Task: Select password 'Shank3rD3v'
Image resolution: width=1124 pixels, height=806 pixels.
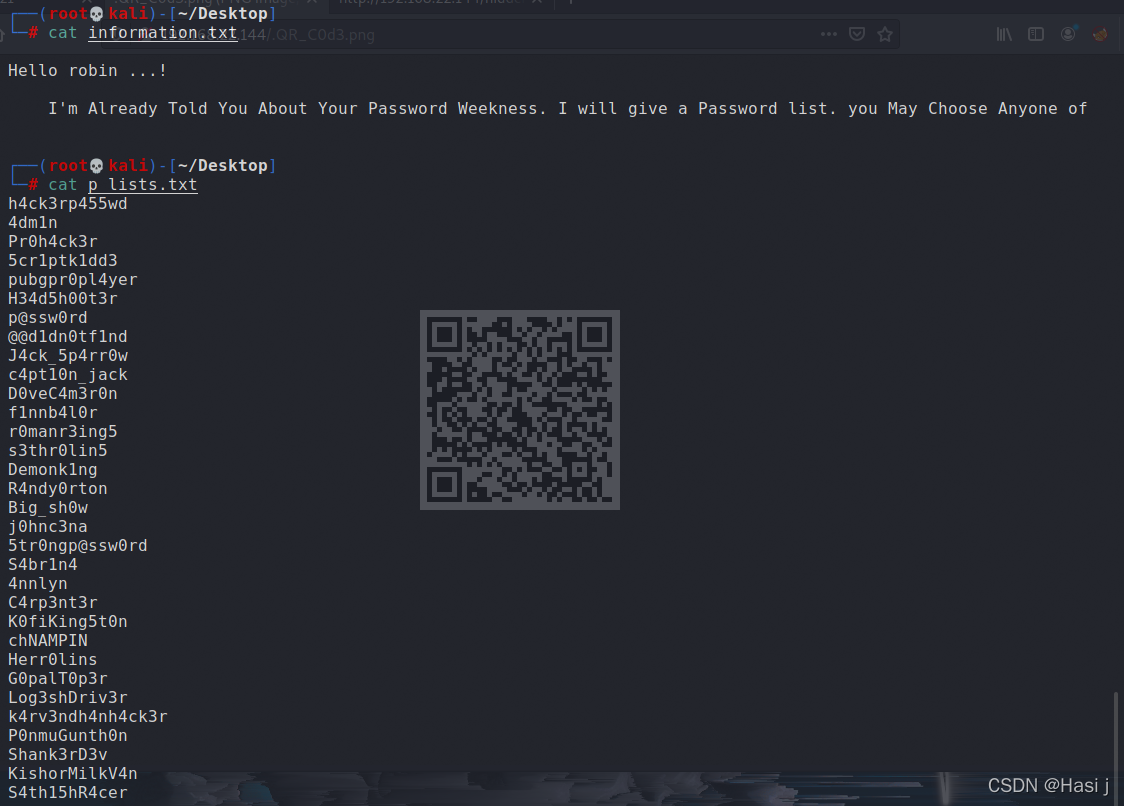Action: point(57,755)
